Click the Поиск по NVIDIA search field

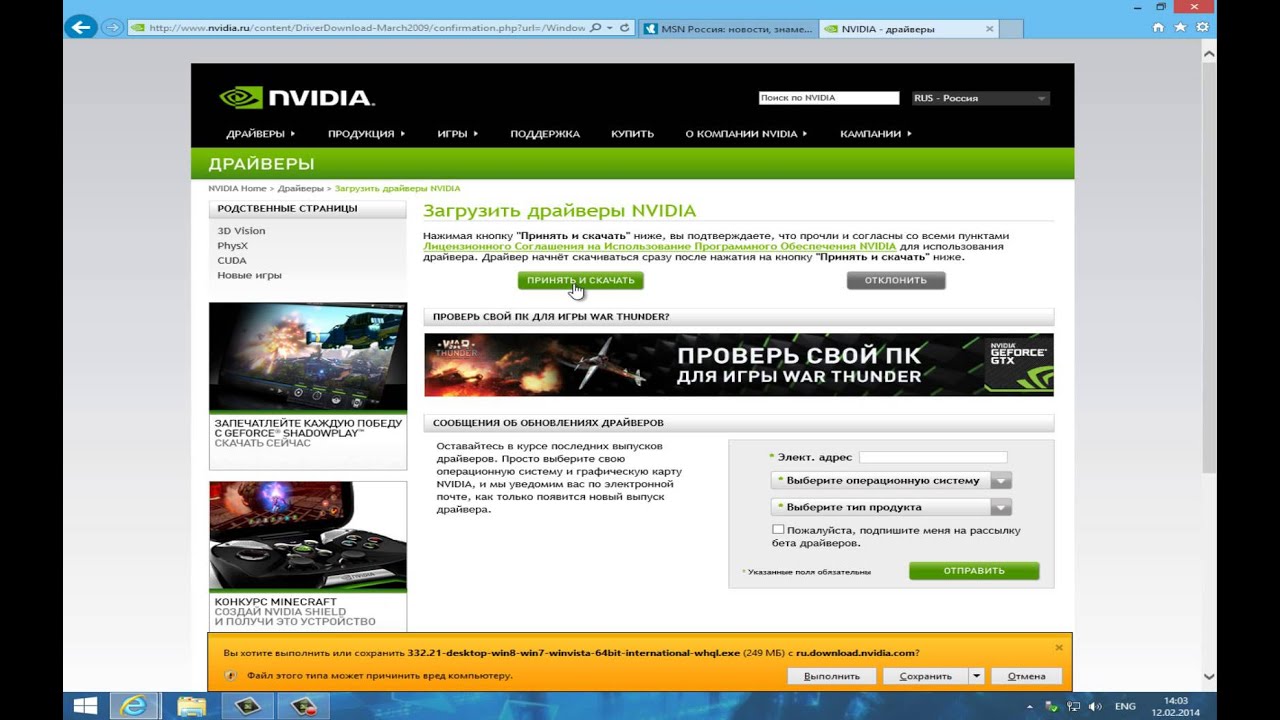point(829,98)
